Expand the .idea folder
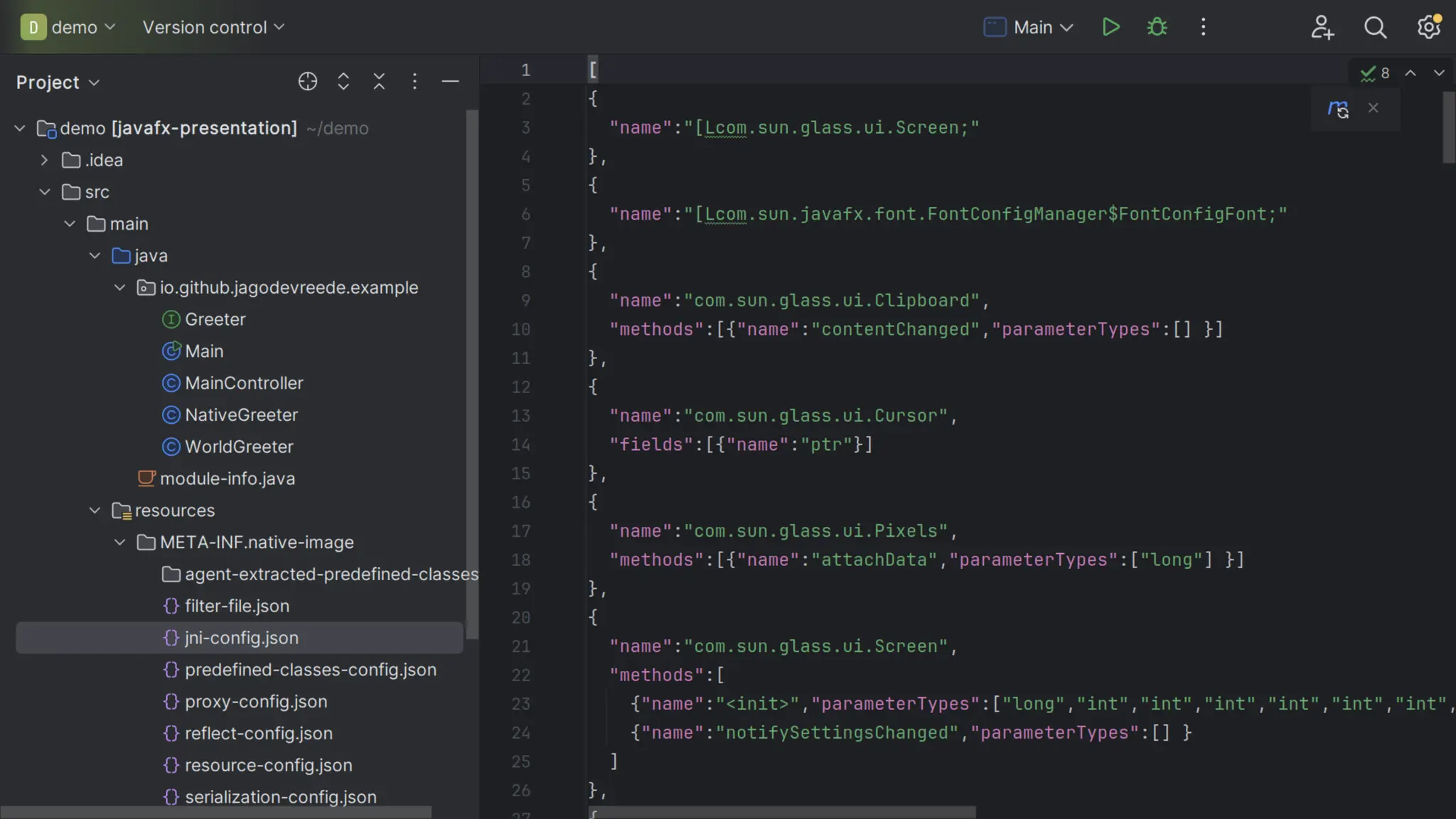1456x819 pixels. [44, 161]
